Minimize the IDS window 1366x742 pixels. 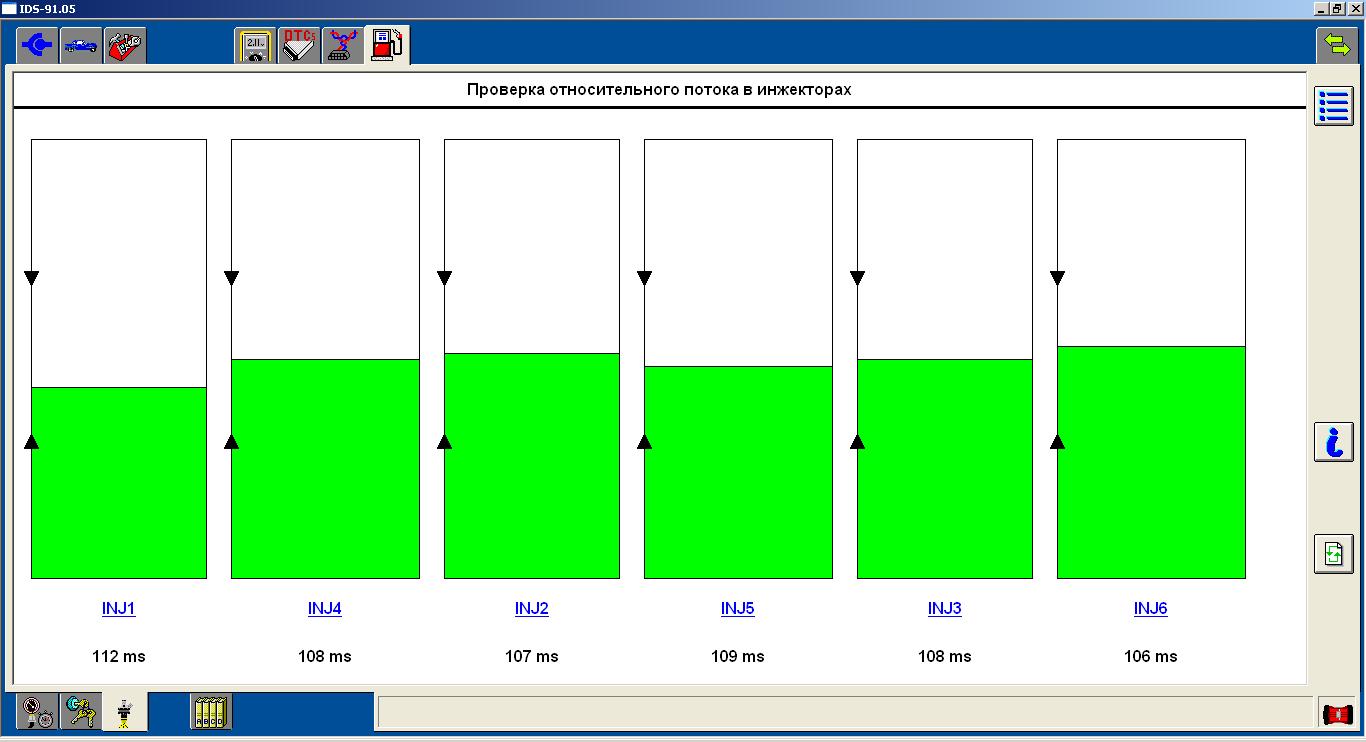tap(1320, 8)
